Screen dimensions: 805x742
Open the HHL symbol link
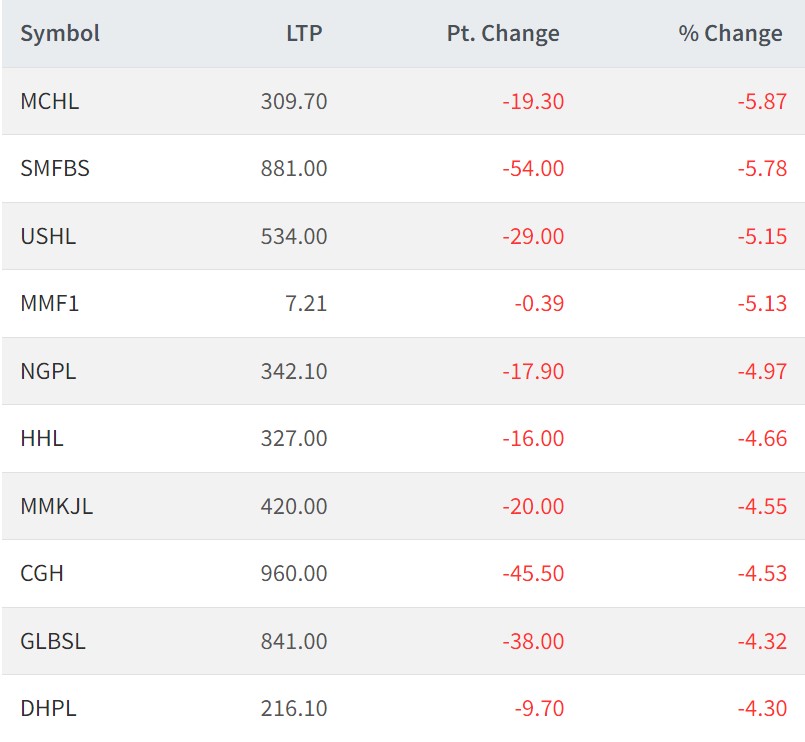point(42,438)
